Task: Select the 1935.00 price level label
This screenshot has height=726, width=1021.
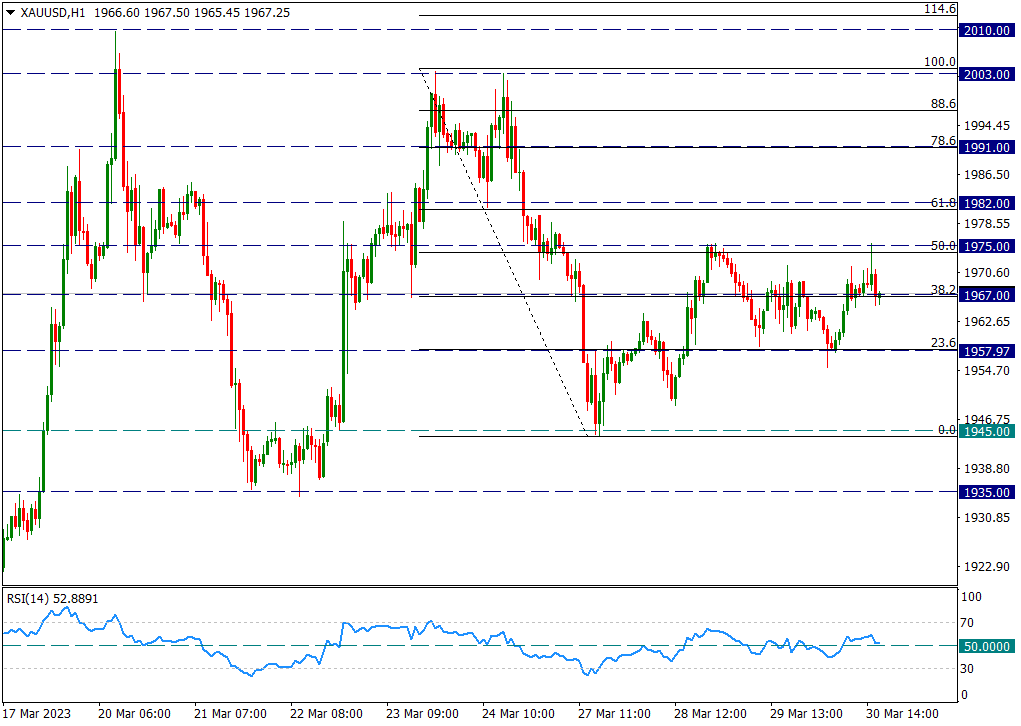Action: pyautogui.click(x=987, y=492)
